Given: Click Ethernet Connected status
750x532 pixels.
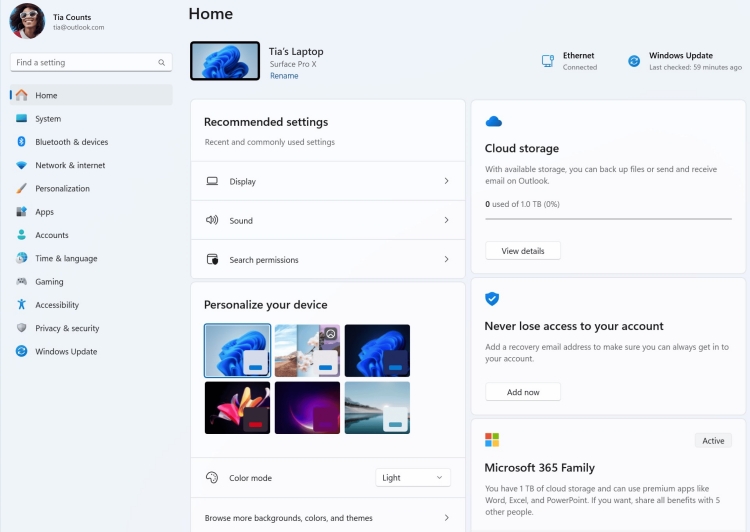Looking at the screenshot, I should (x=580, y=67).
